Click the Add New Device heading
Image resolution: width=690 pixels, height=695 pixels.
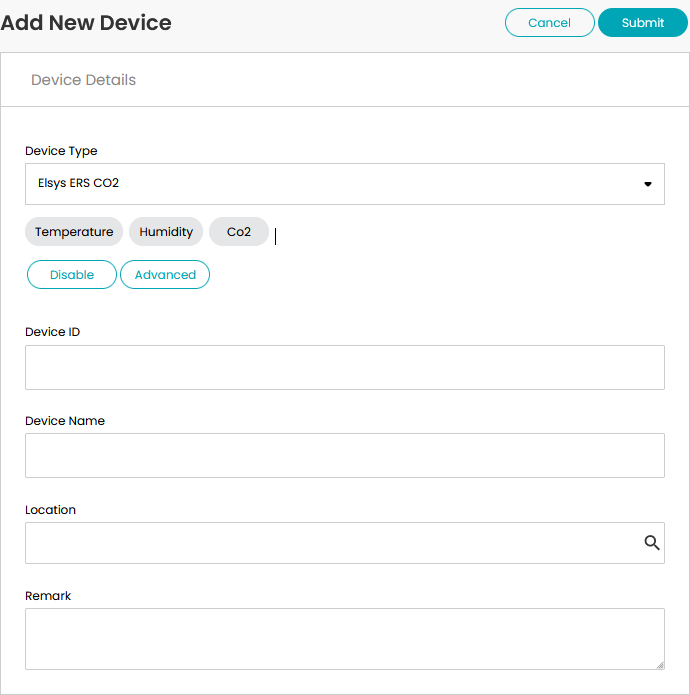tap(86, 23)
